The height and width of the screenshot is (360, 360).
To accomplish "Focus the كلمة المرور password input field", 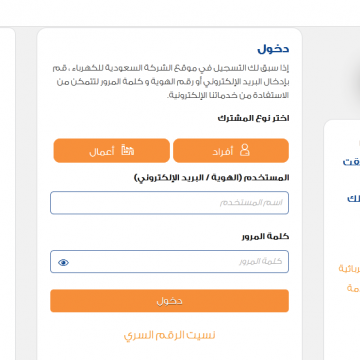I will [x=169, y=262].
